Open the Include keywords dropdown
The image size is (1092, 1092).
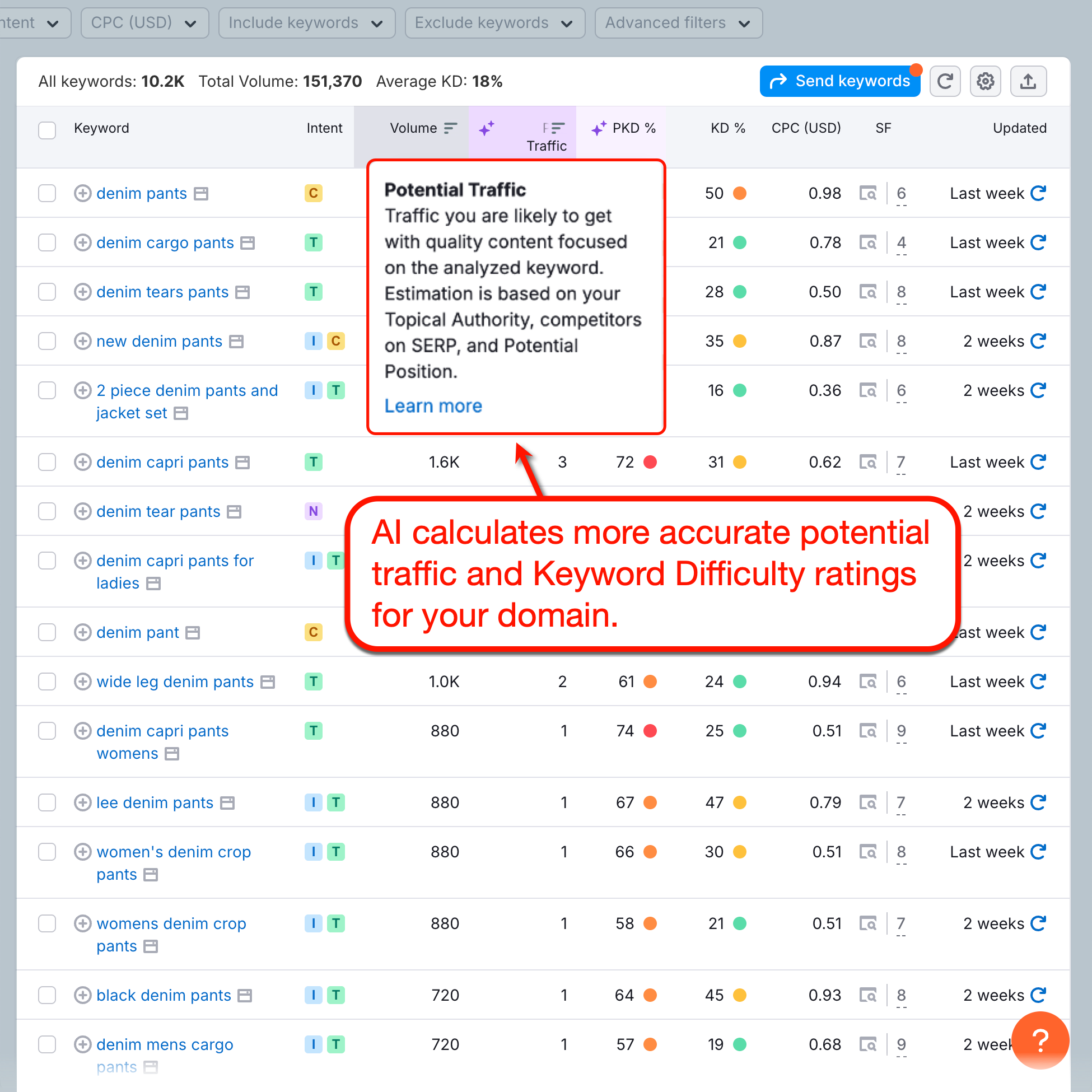pos(306,22)
